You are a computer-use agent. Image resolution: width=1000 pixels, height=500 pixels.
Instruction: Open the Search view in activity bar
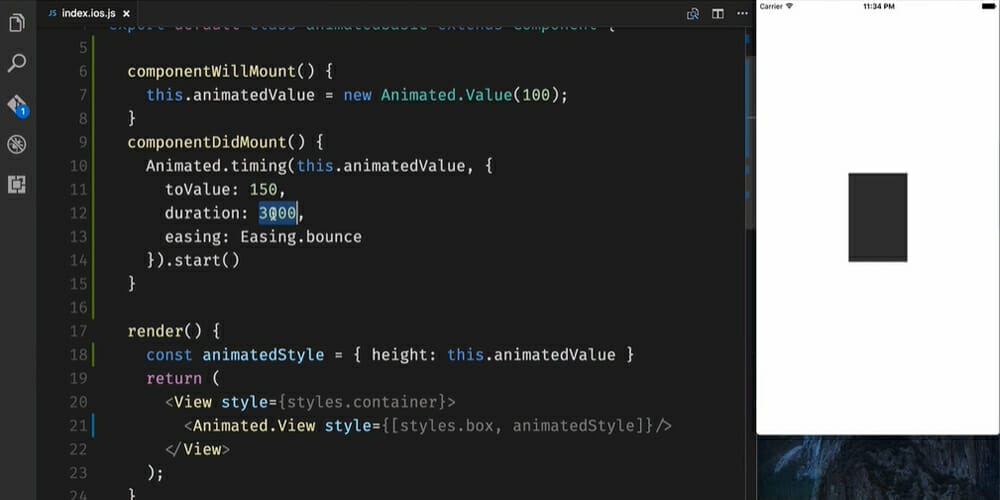click(17, 64)
